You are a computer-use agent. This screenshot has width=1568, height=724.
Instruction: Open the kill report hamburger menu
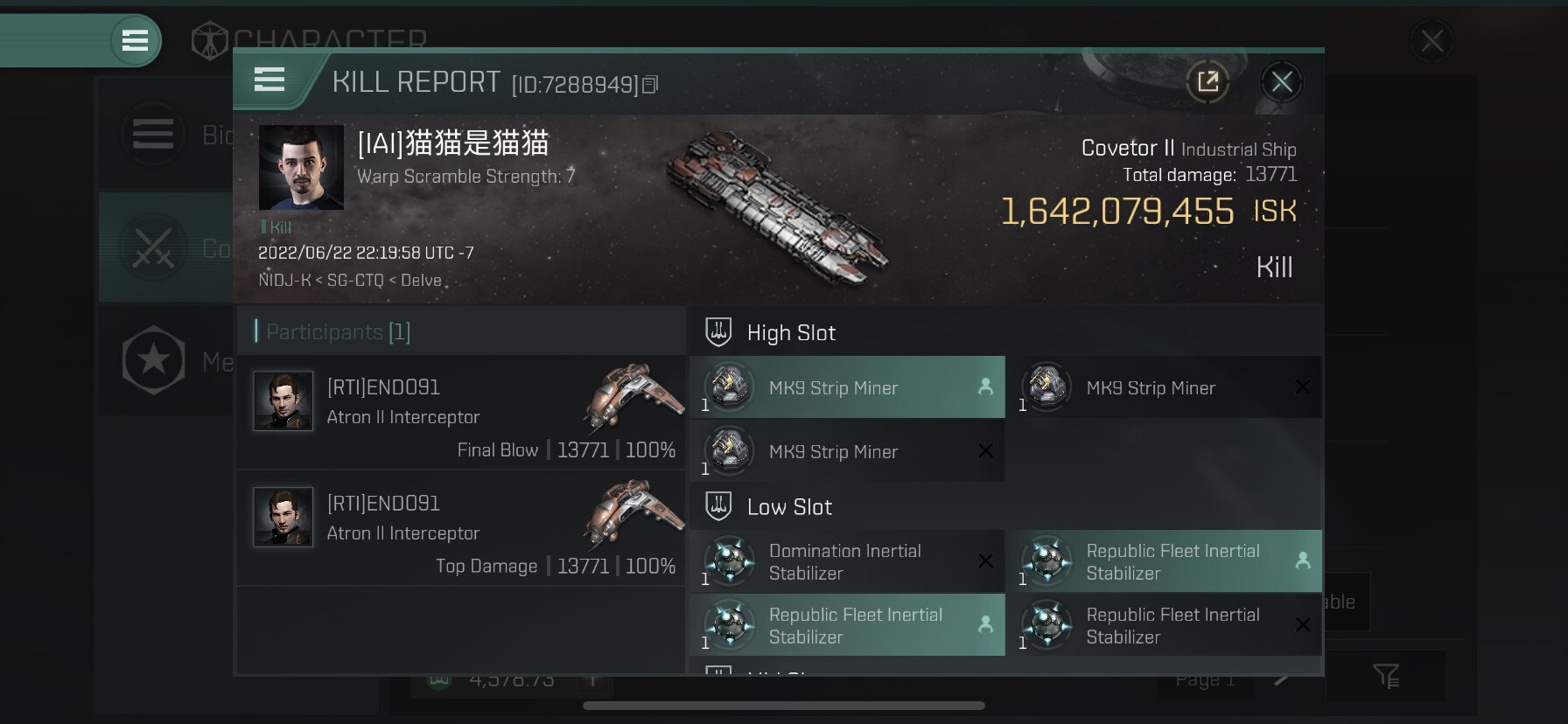pos(269,80)
